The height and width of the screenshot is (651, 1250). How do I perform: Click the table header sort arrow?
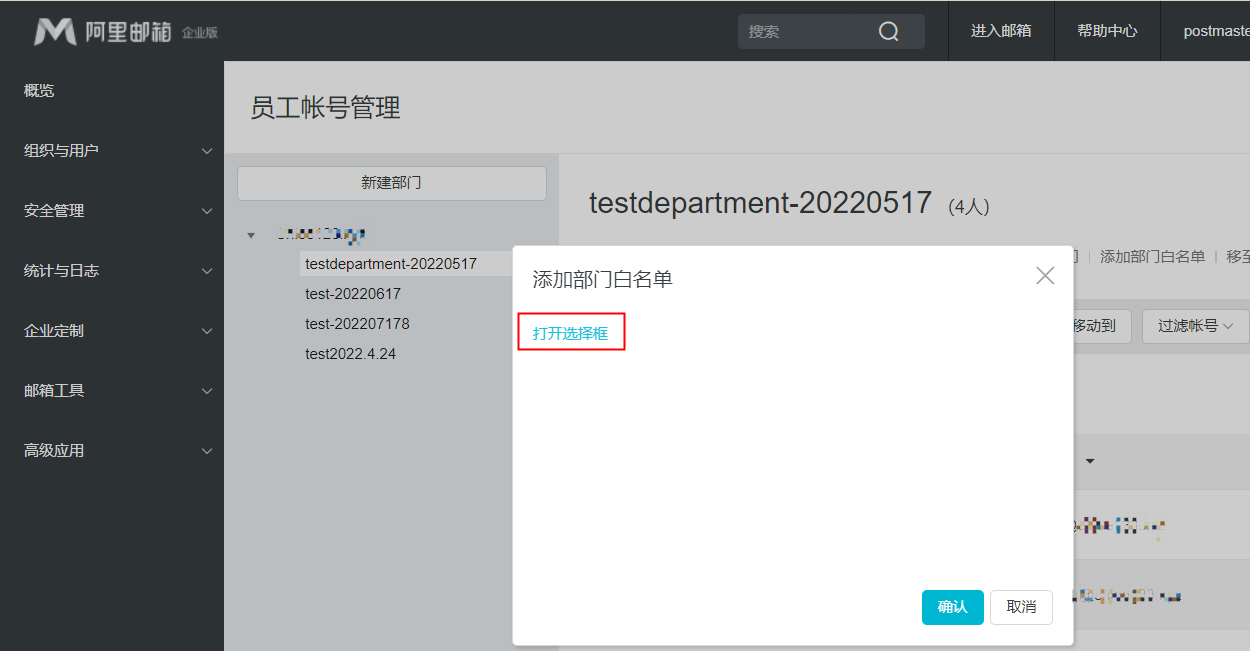tap(1090, 462)
